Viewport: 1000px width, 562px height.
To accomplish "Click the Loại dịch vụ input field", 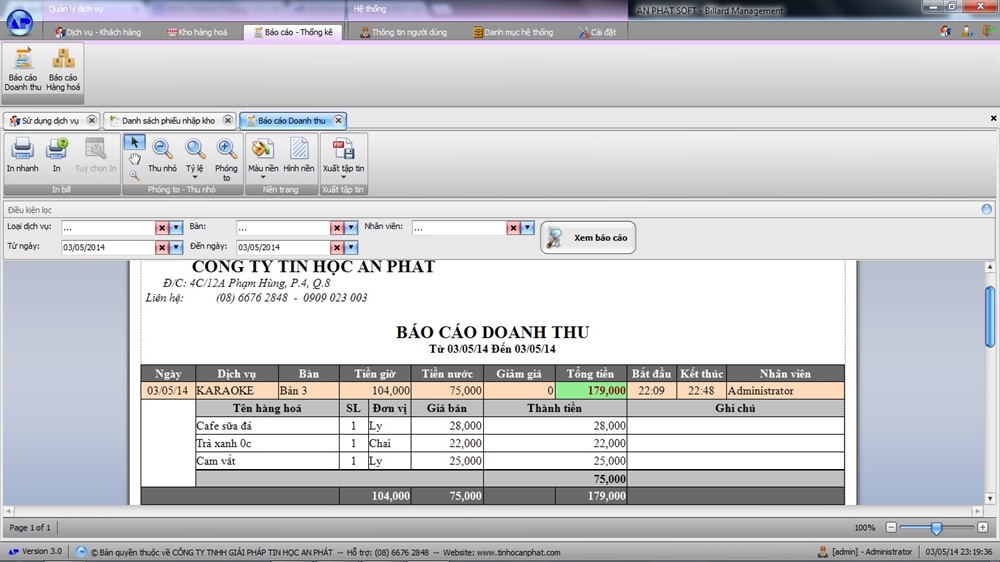I will [x=108, y=228].
